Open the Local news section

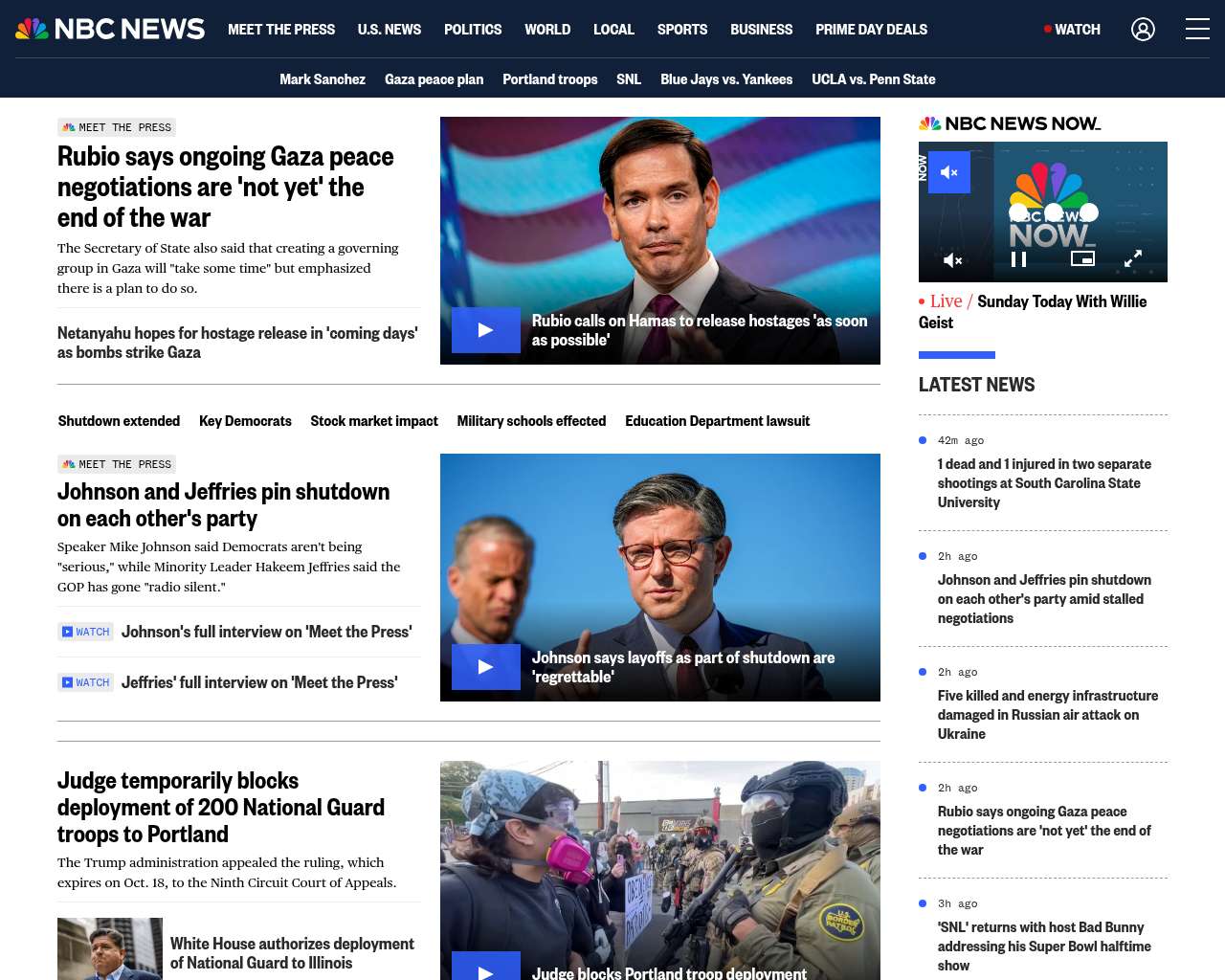pos(613,30)
